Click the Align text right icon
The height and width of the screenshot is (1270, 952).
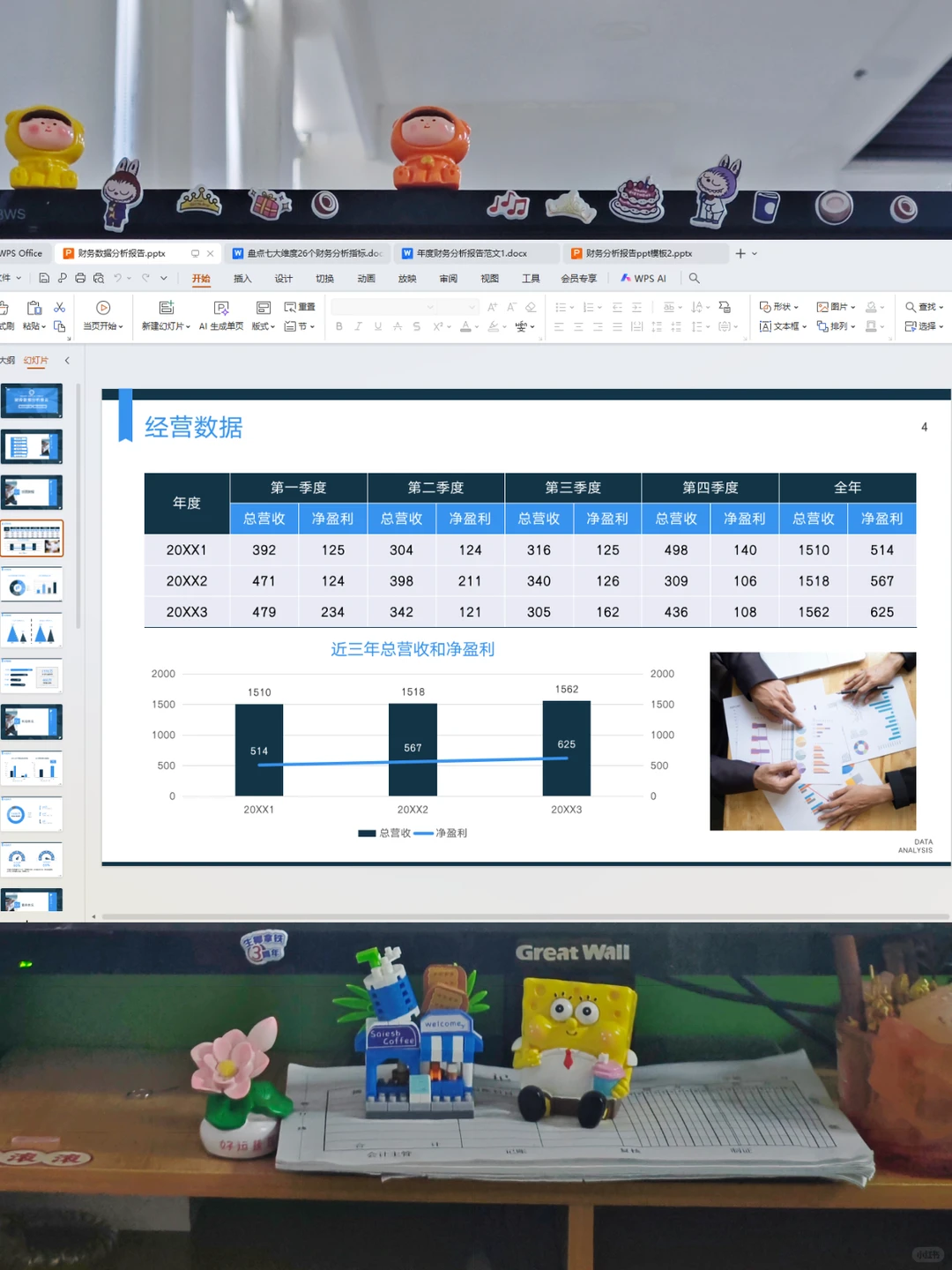click(x=598, y=326)
